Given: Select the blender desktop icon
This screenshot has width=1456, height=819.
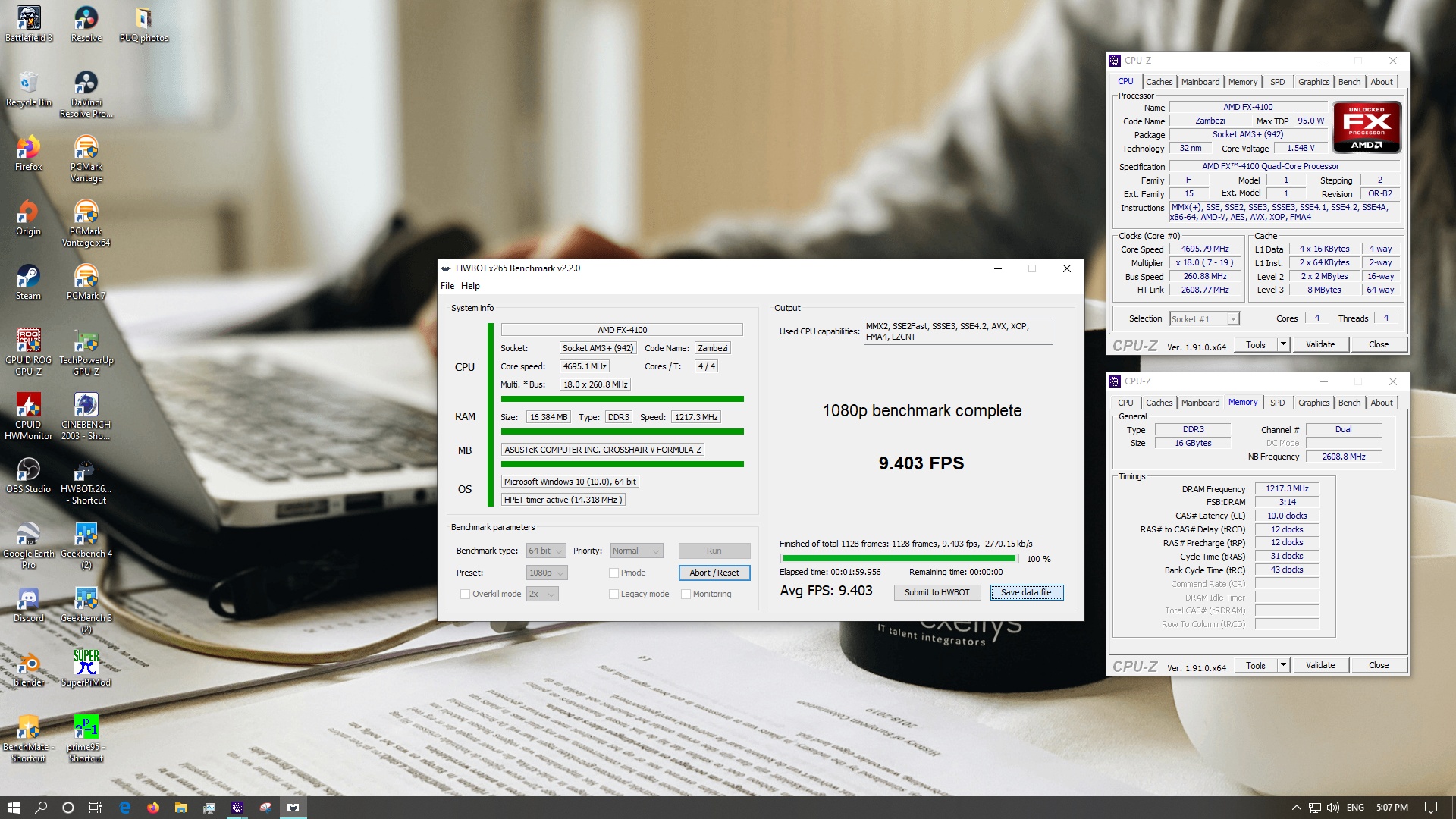Looking at the screenshot, I should 29,668.
